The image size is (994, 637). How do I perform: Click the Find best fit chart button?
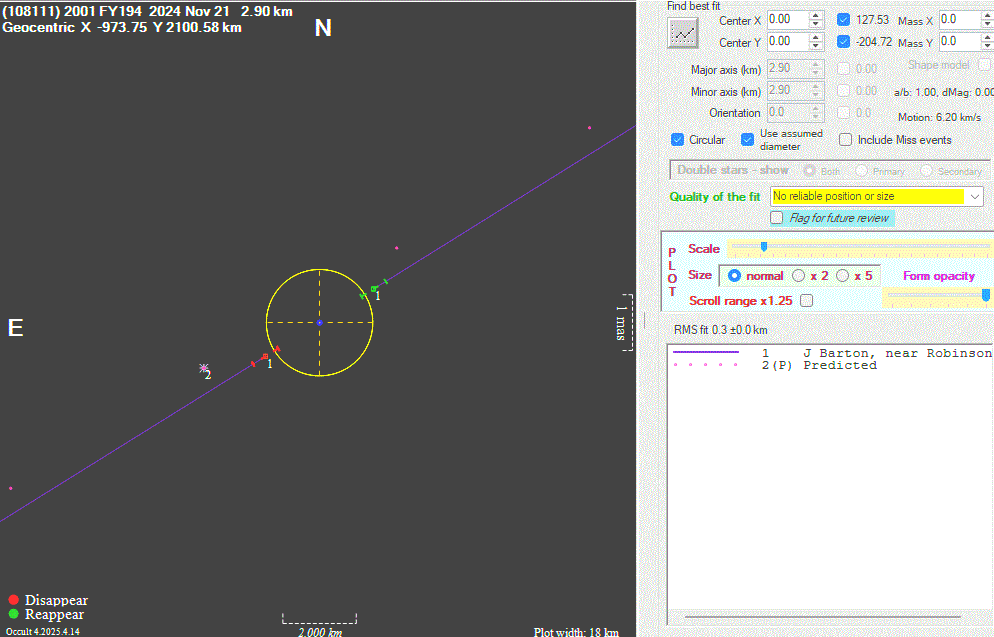(x=683, y=33)
